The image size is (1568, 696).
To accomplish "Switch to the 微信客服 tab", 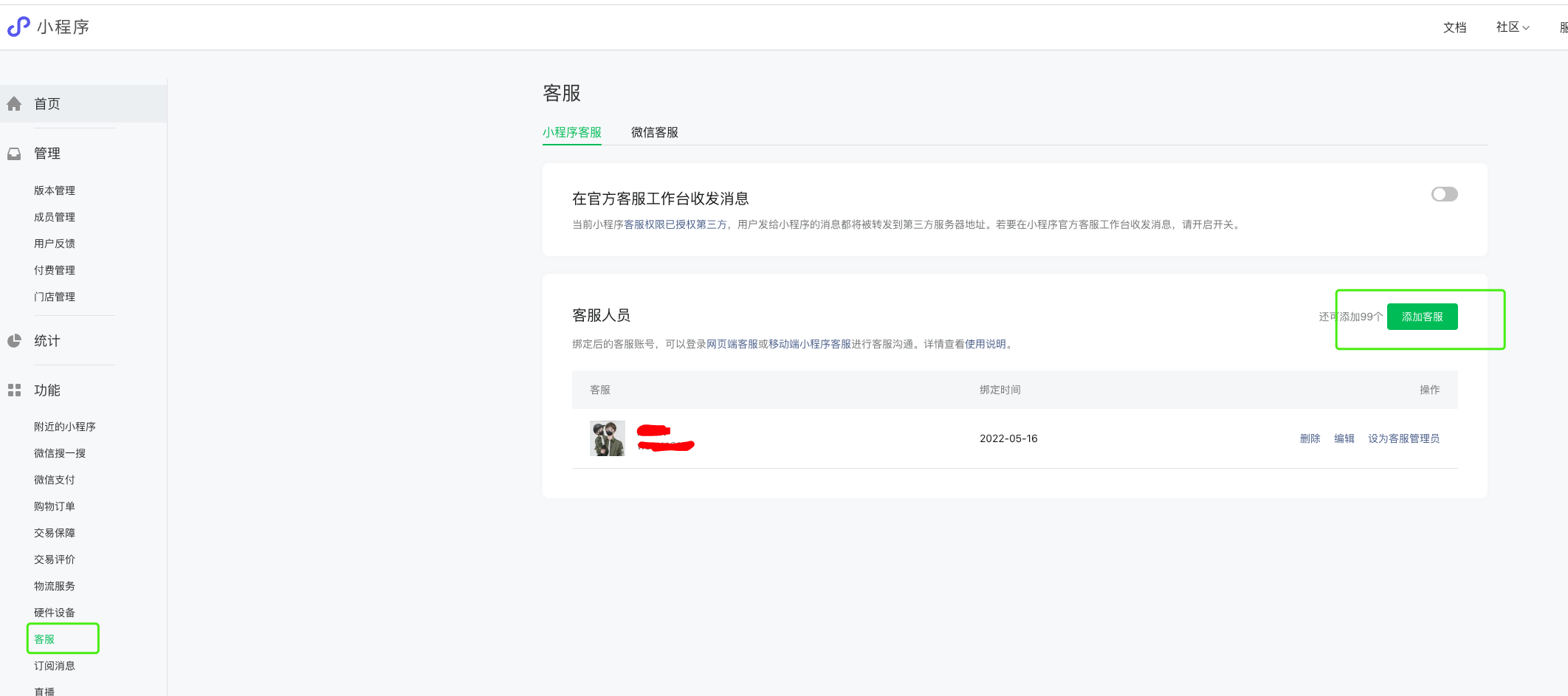I will click(654, 132).
